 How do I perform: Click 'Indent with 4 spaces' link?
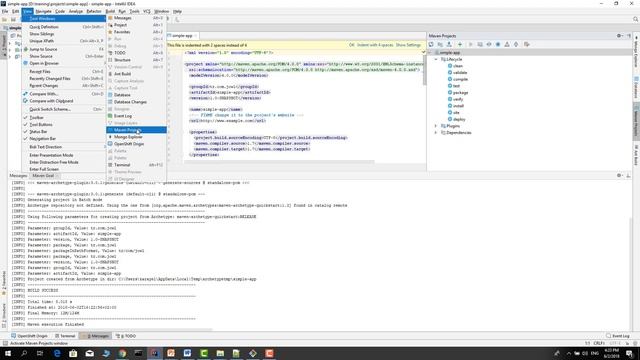(x=375, y=45)
